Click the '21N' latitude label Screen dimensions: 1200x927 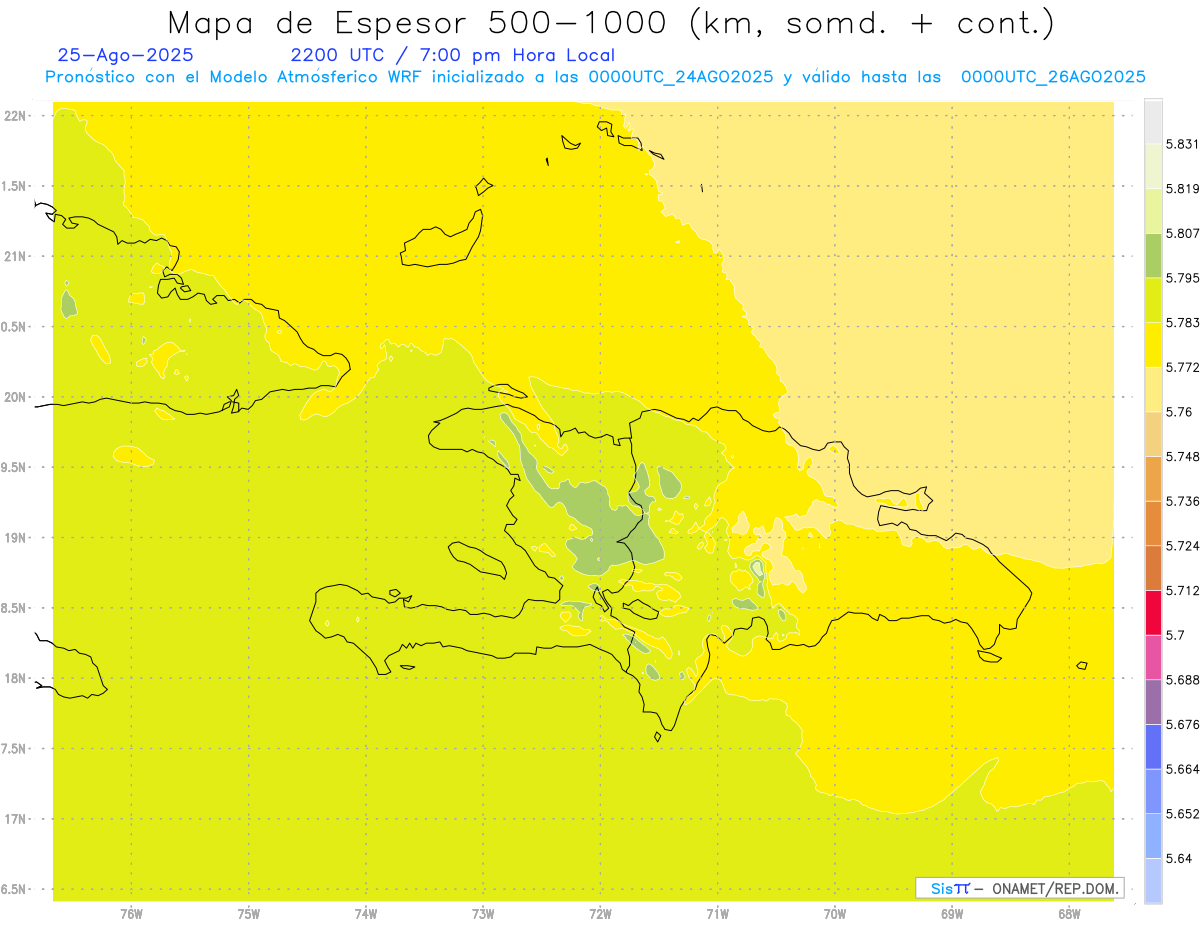[17, 256]
